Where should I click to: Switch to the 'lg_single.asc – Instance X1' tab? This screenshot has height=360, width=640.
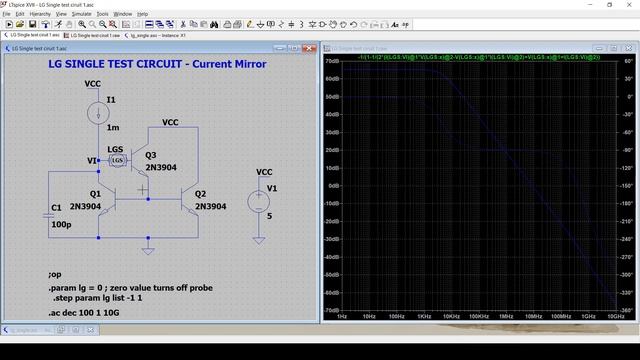(155, 36)
